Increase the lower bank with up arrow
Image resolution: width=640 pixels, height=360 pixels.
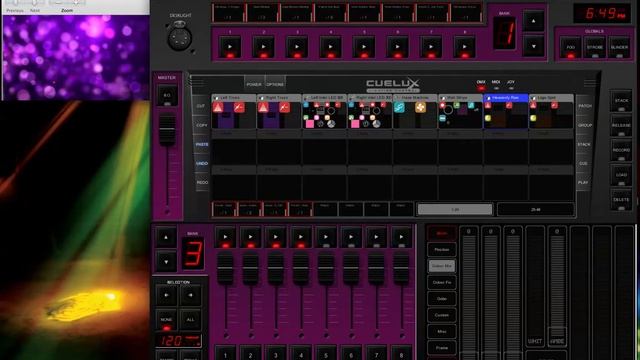point(166,238)
